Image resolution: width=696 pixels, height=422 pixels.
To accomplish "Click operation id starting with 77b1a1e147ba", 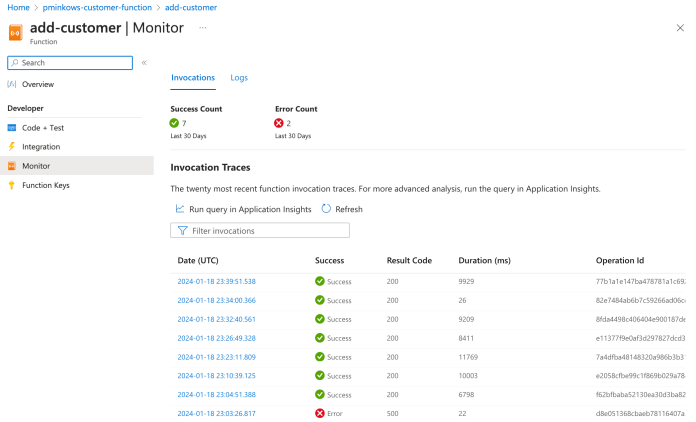I will (x=641, y=281).
